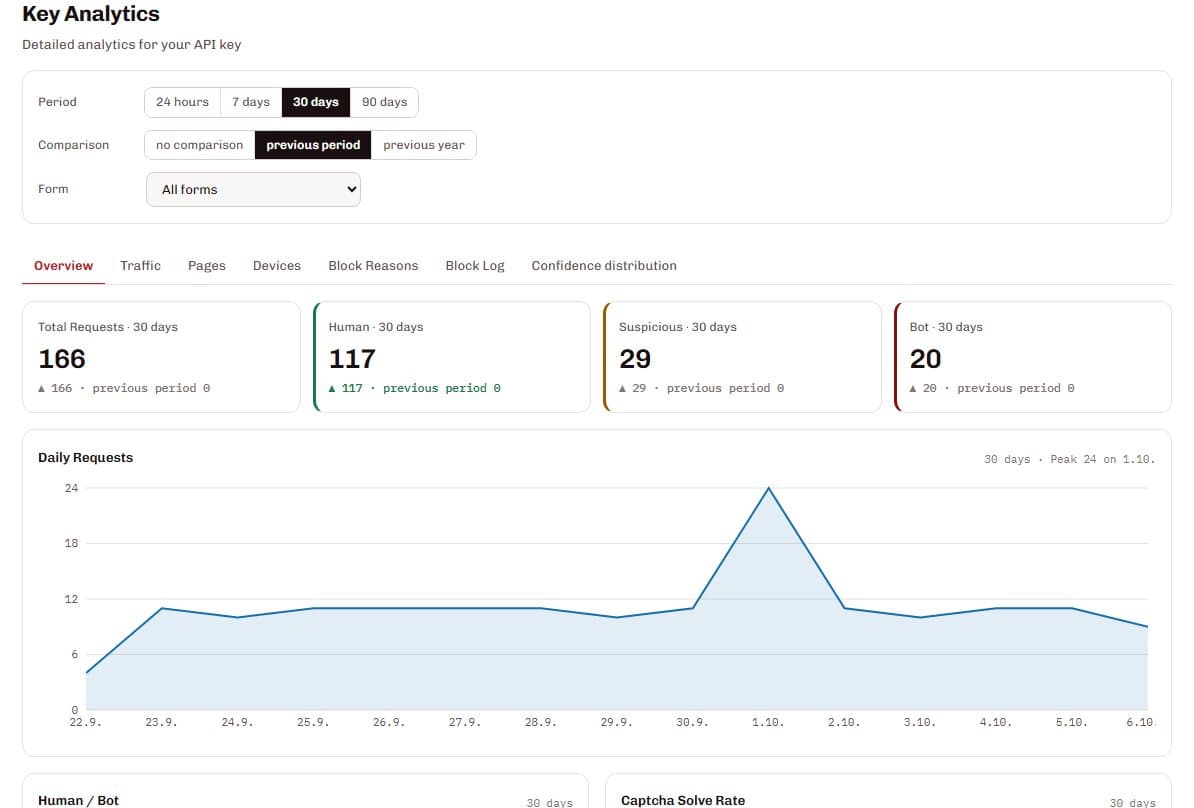Select the 24 hours period
This screenshot has width=1194, height=808.
click(182, 102)
